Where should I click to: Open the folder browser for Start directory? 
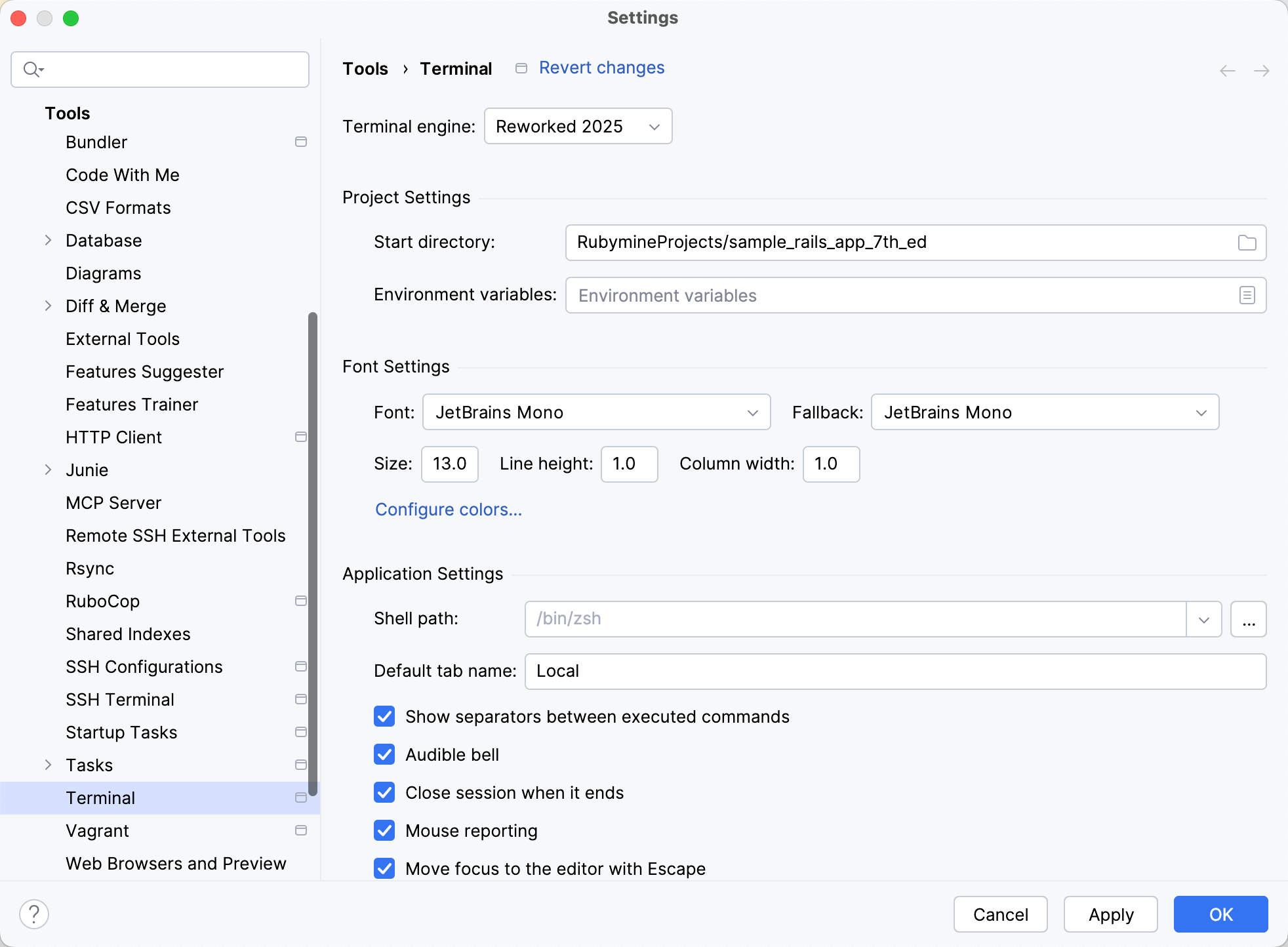1248,243
